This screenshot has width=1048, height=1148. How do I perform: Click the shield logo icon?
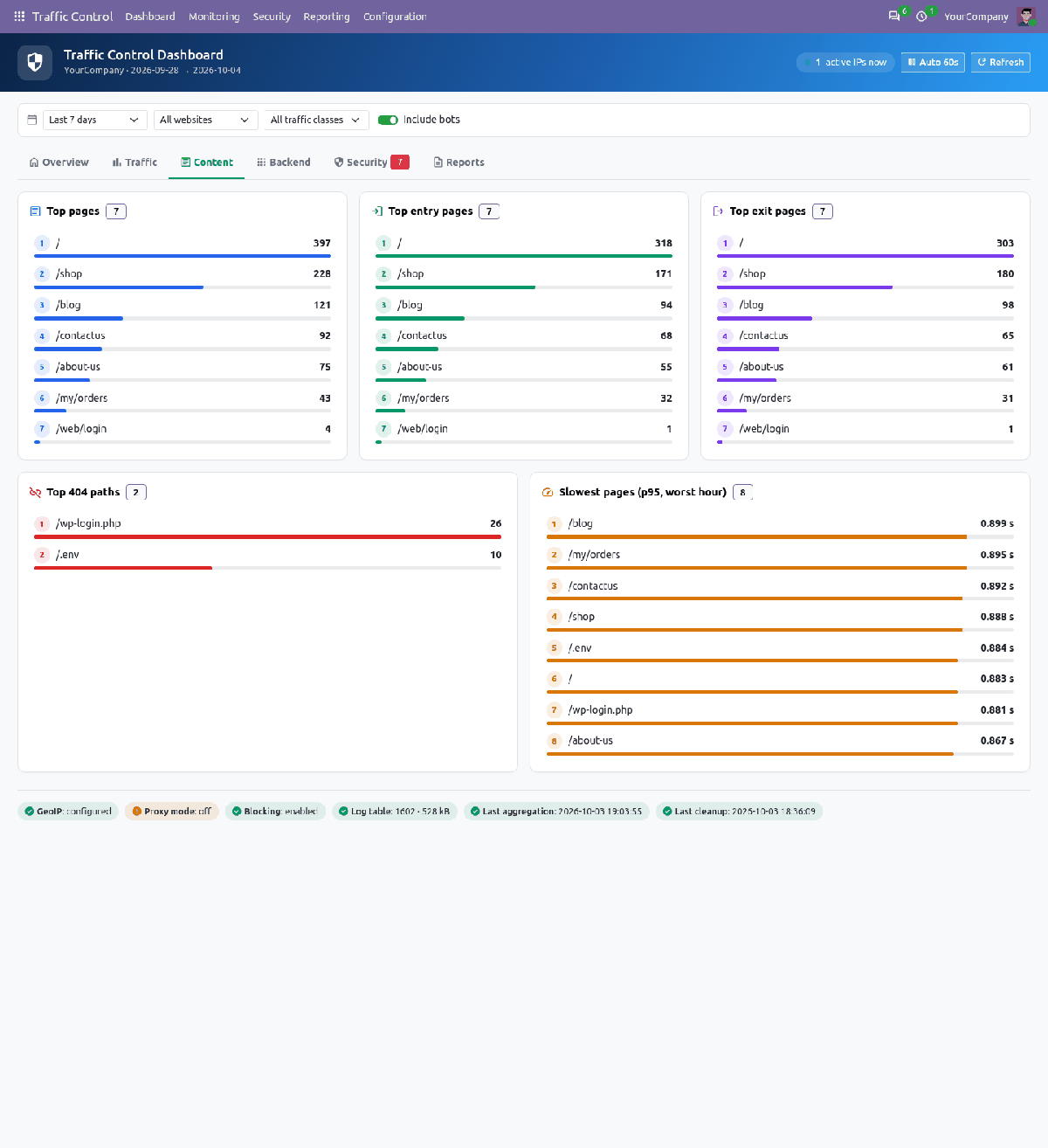click(x=35, y=62)
